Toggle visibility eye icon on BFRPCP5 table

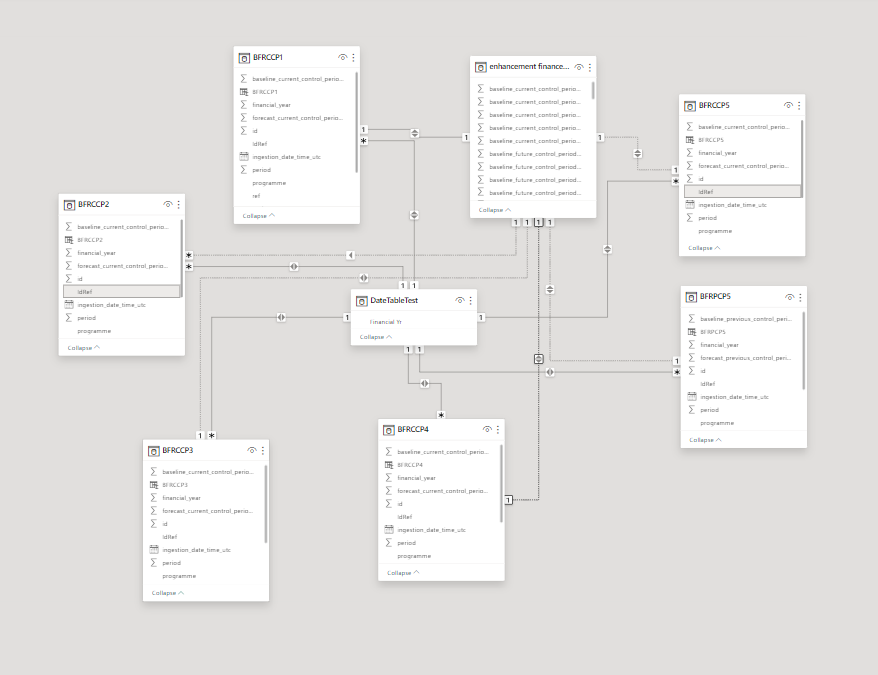click(x=790, y=297)
